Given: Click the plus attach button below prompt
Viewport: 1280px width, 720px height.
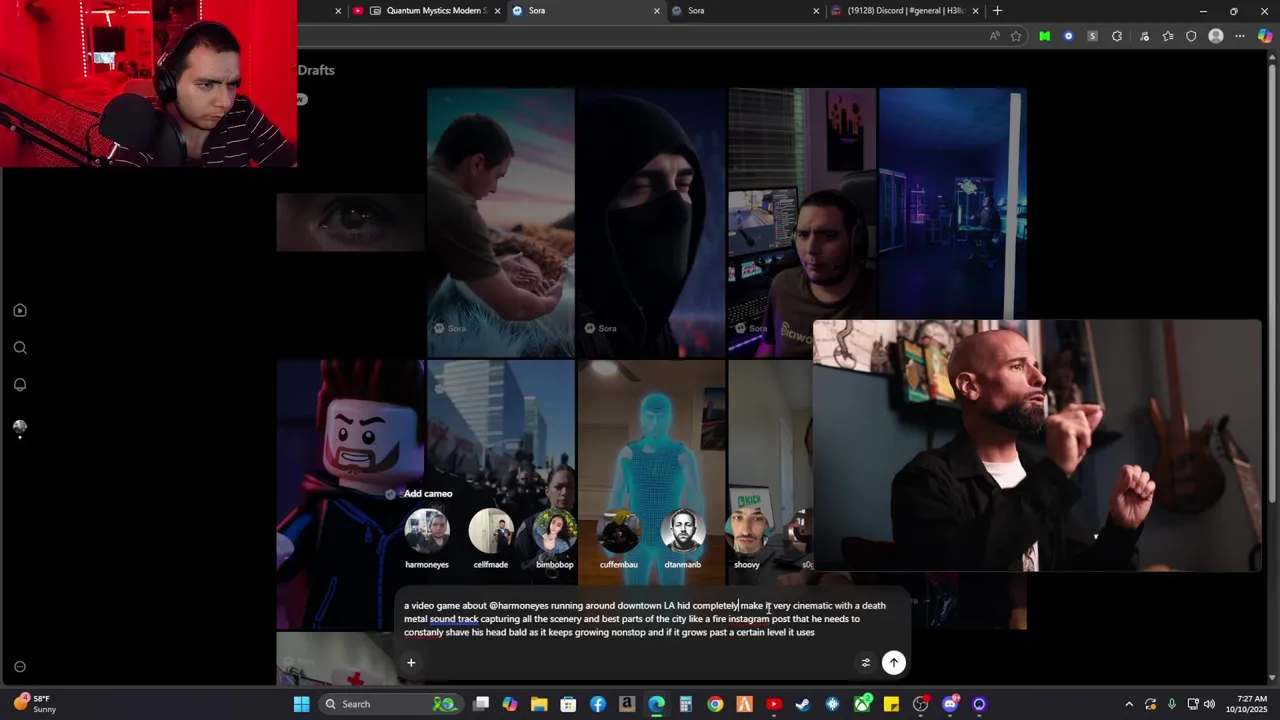Looking at the screenshot, I should pos(411,662).
